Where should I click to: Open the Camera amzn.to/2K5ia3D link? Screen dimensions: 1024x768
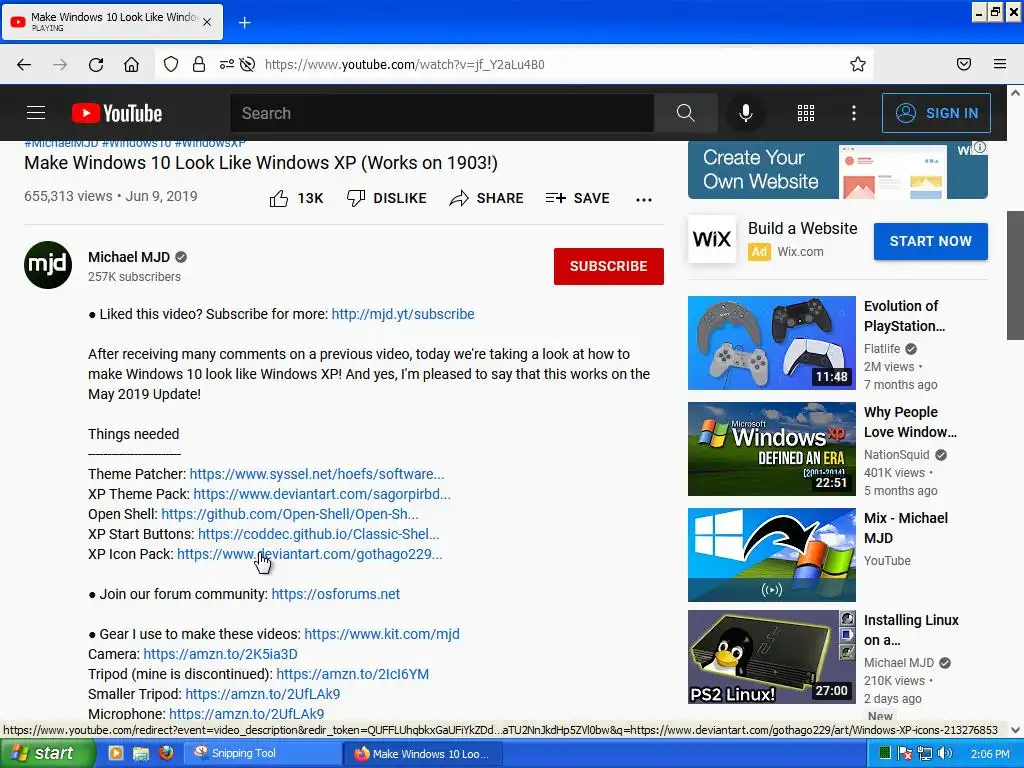click(x=221, y=654)
